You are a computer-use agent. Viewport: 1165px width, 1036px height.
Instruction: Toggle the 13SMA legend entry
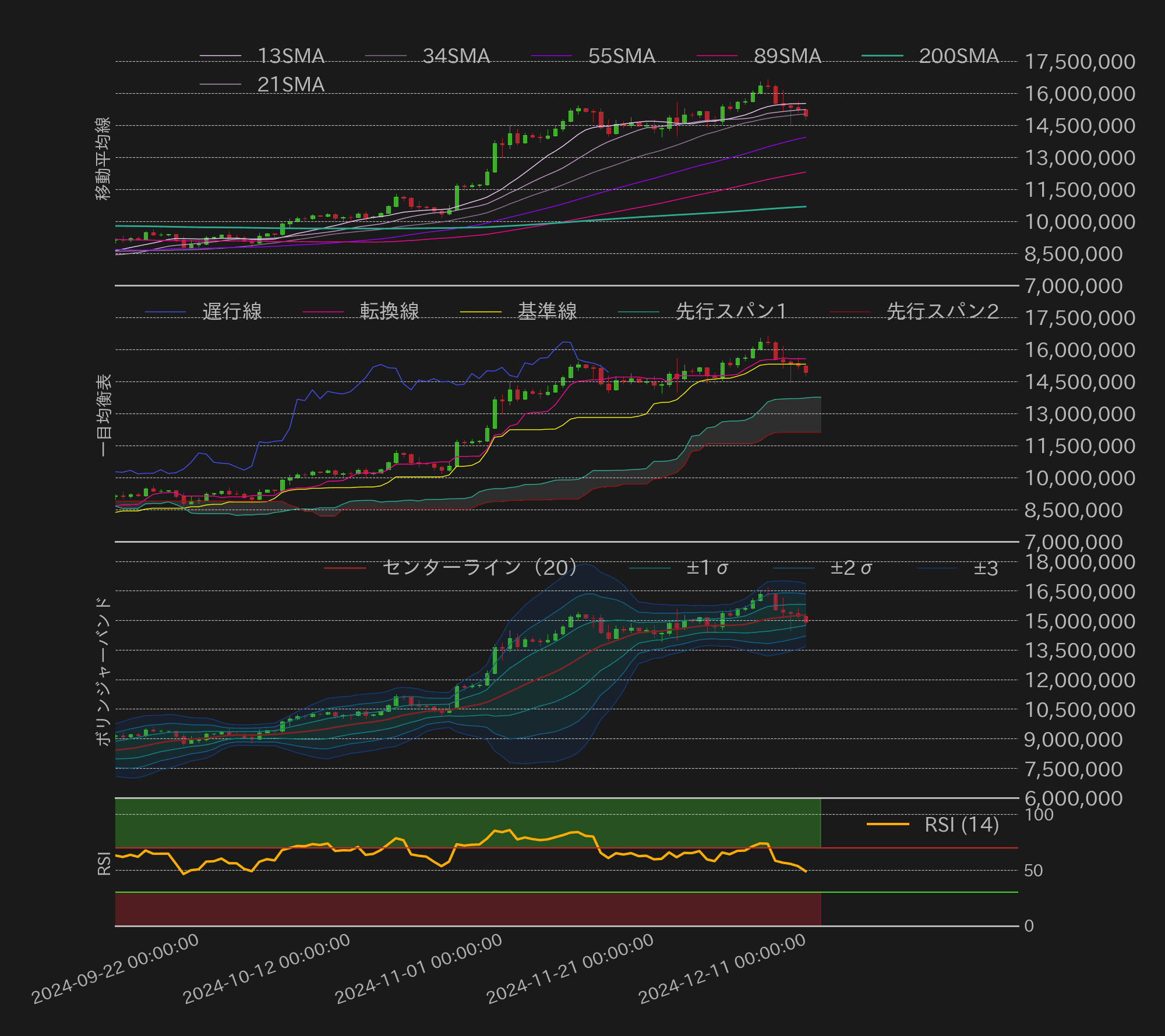pos(290,56)
